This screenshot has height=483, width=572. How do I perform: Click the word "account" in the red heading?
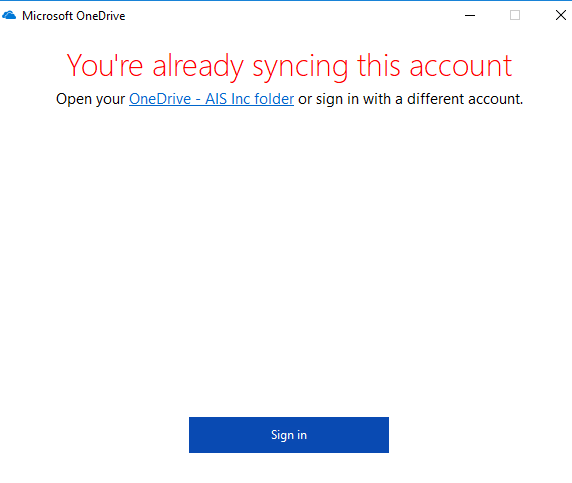coord(461,66)
